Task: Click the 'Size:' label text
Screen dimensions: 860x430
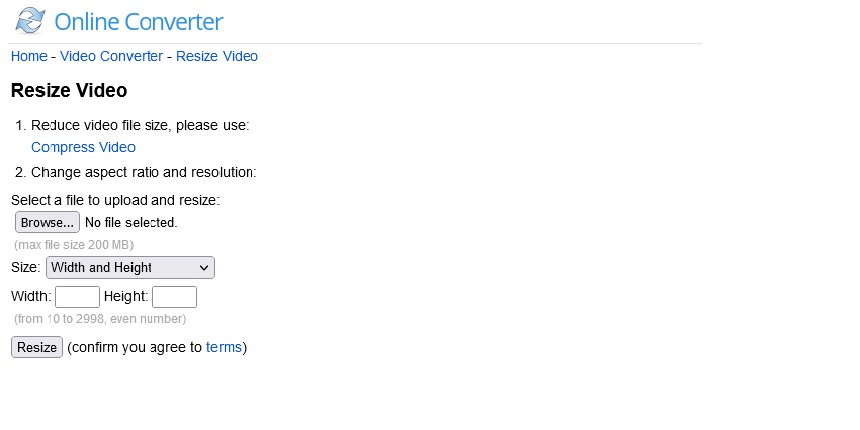Action: click(26, 268)
